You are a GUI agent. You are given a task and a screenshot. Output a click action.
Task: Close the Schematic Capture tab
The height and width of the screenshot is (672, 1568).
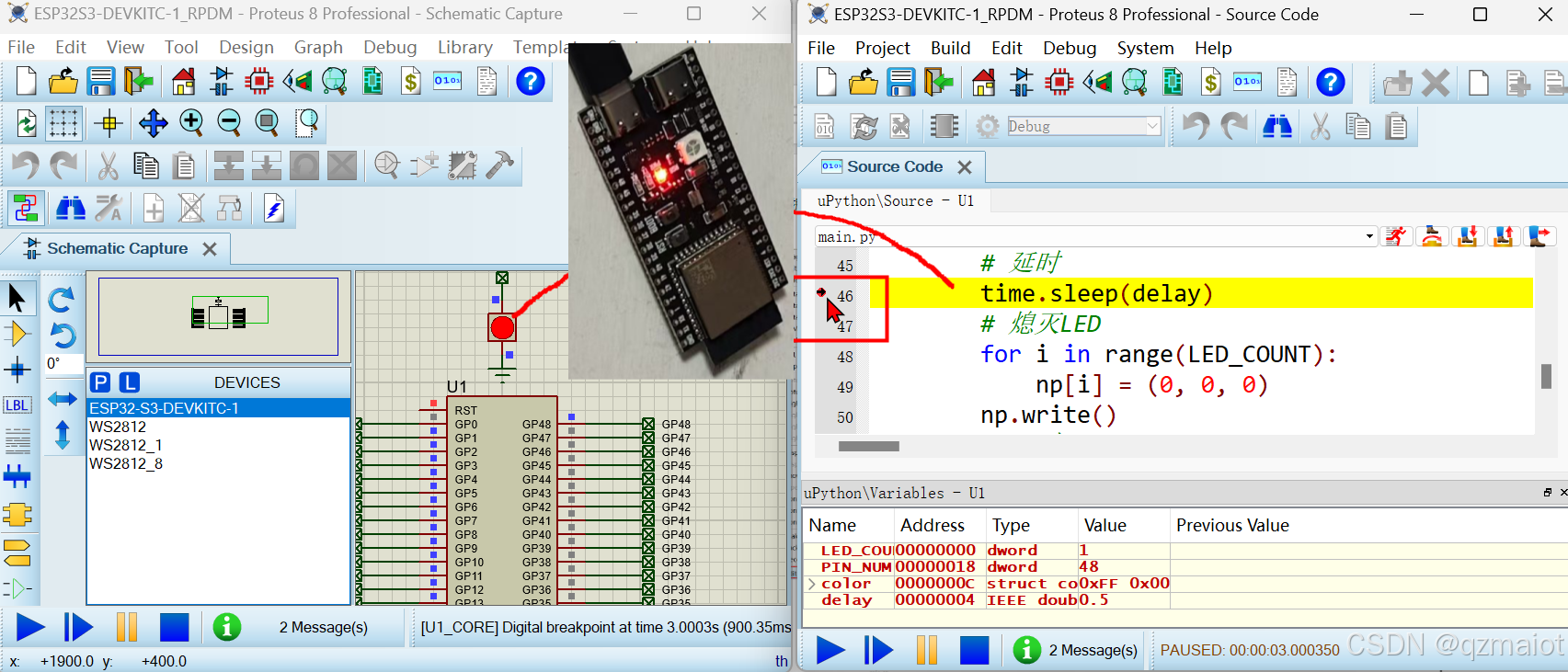(209, 249)
